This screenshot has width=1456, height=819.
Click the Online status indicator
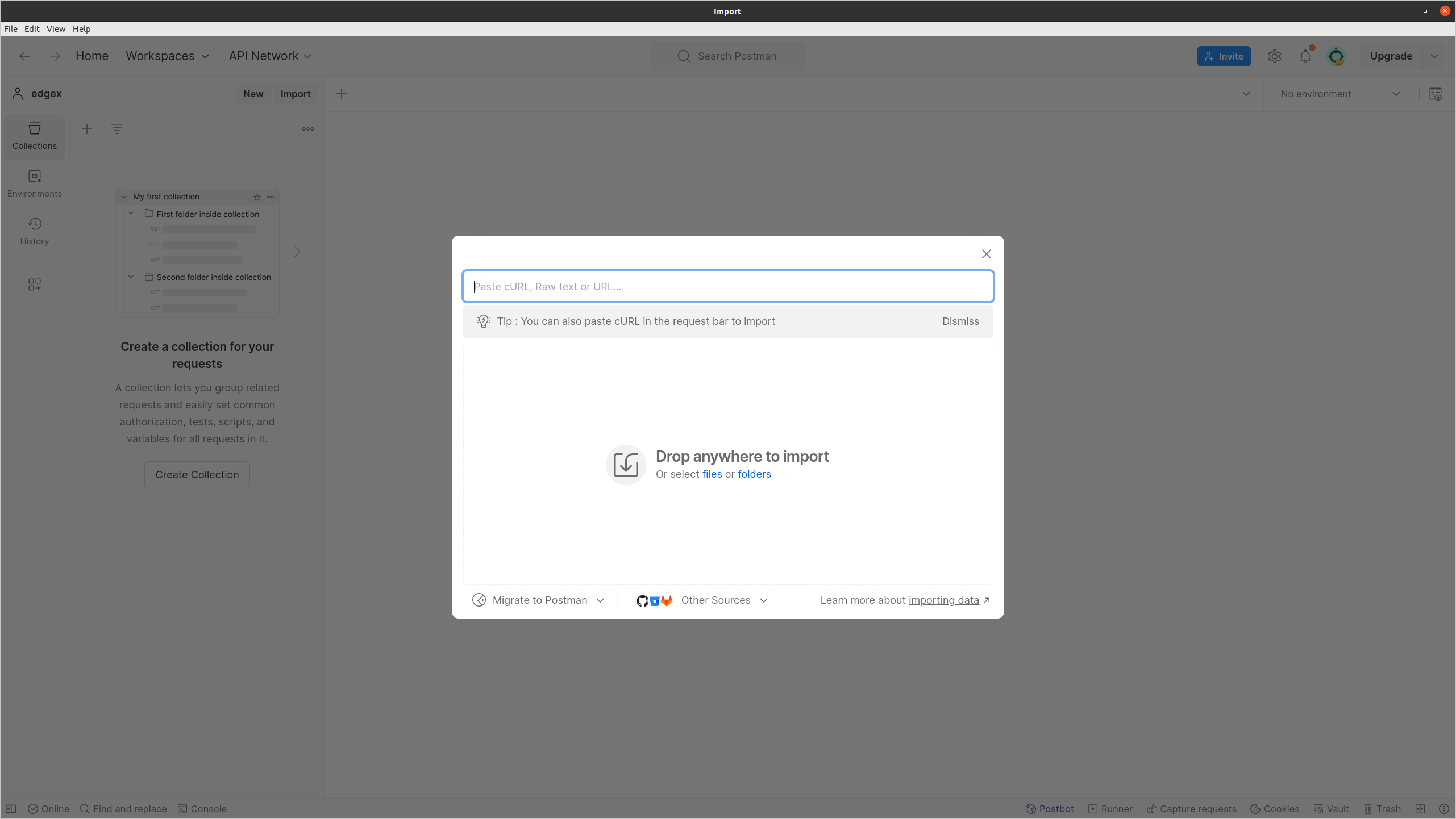coord(48,809)
